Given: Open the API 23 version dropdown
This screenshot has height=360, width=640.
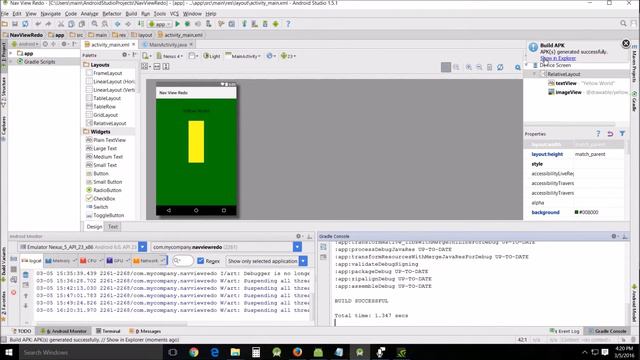Looking at the screenshot, I should click(288, 56).
